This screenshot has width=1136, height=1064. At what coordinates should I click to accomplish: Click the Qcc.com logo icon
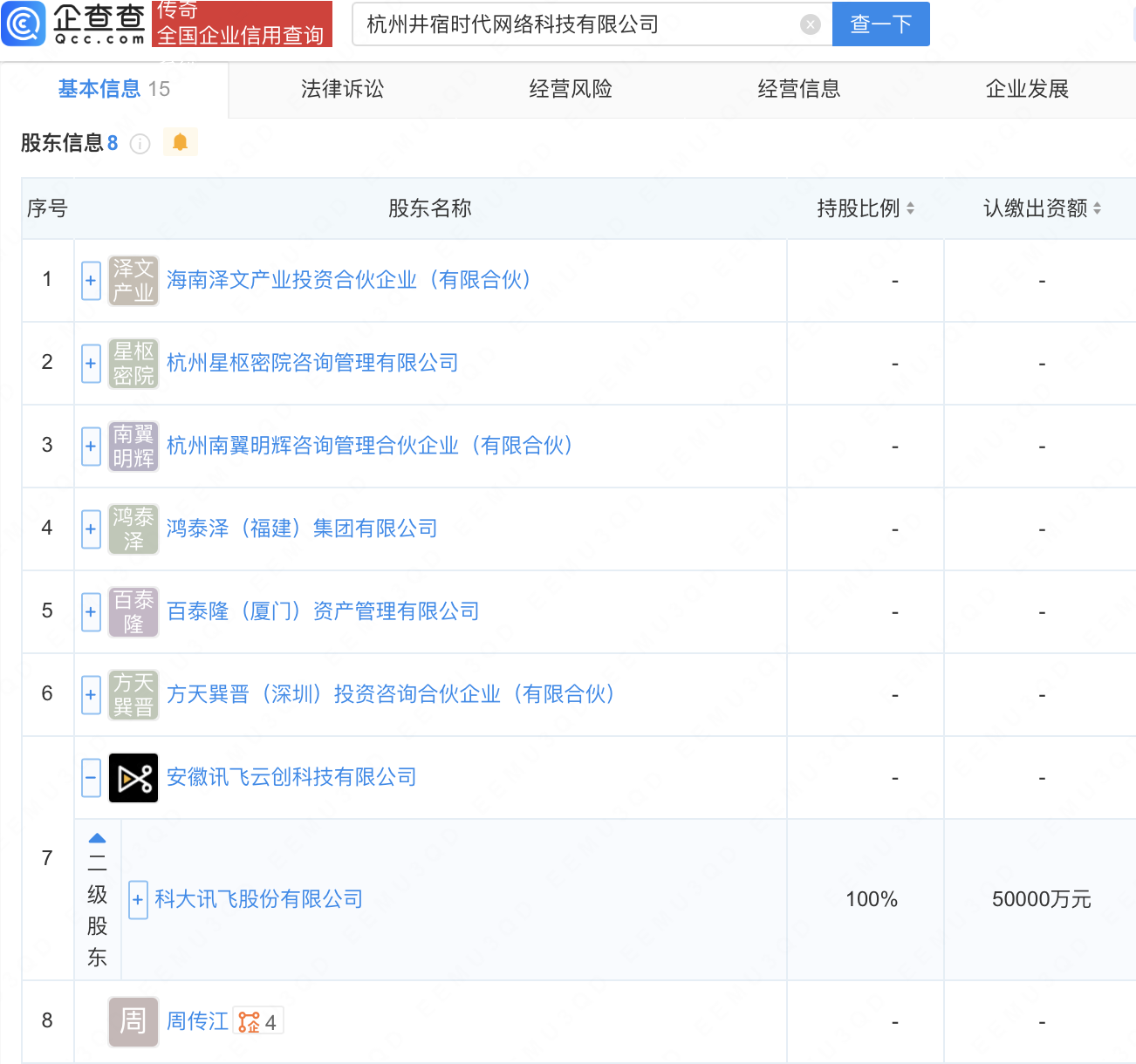pyautogui.click(x=24, y=24)
